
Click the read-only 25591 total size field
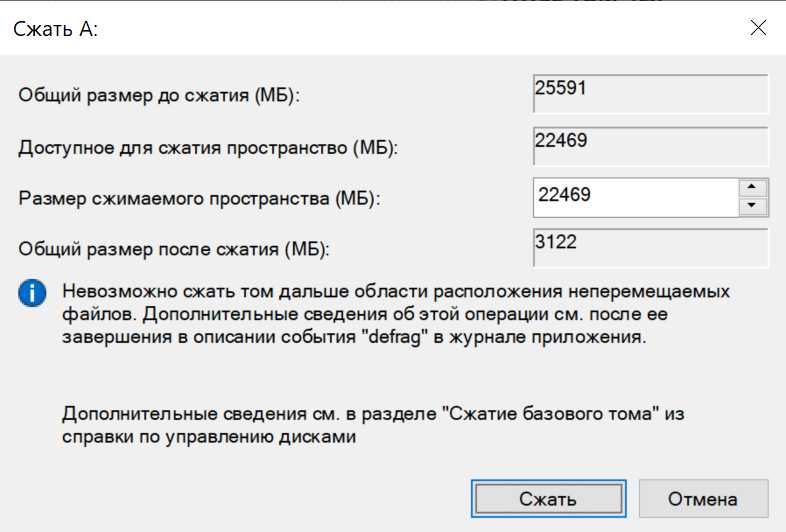(x=650, y=95)
